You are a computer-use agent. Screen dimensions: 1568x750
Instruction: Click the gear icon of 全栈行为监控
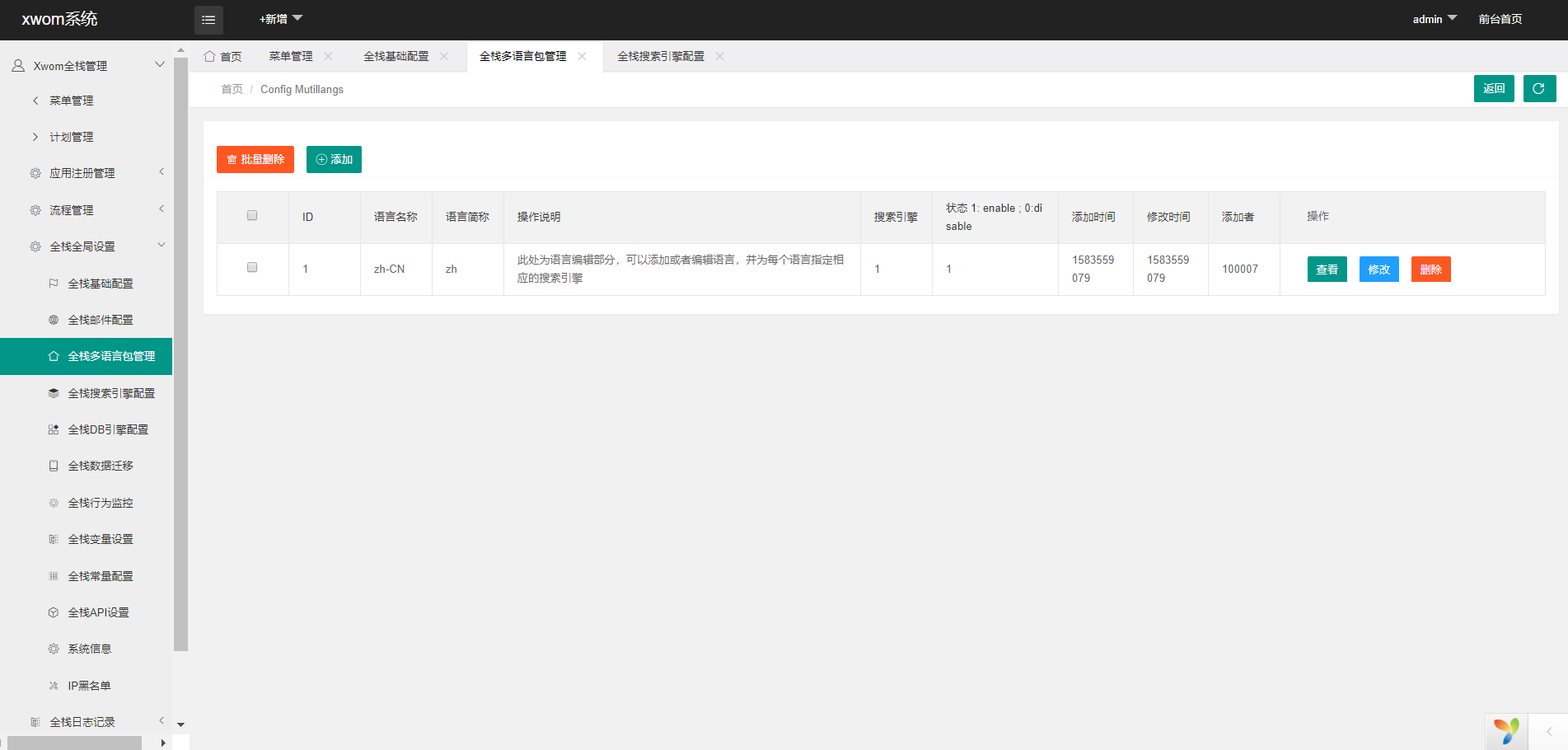[54, 503]
